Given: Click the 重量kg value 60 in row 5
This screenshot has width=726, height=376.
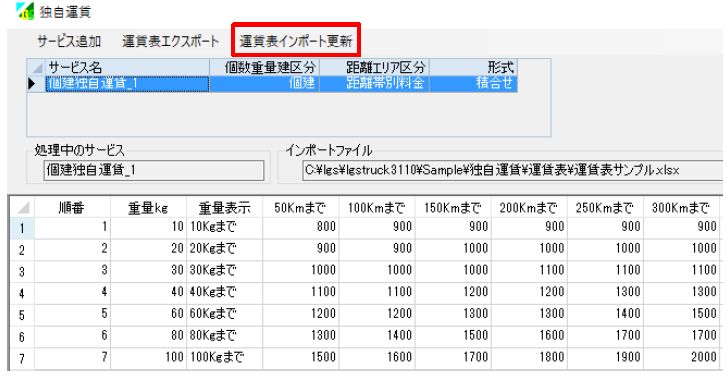Looking at the screenshot, I should (x=149, y=314).
